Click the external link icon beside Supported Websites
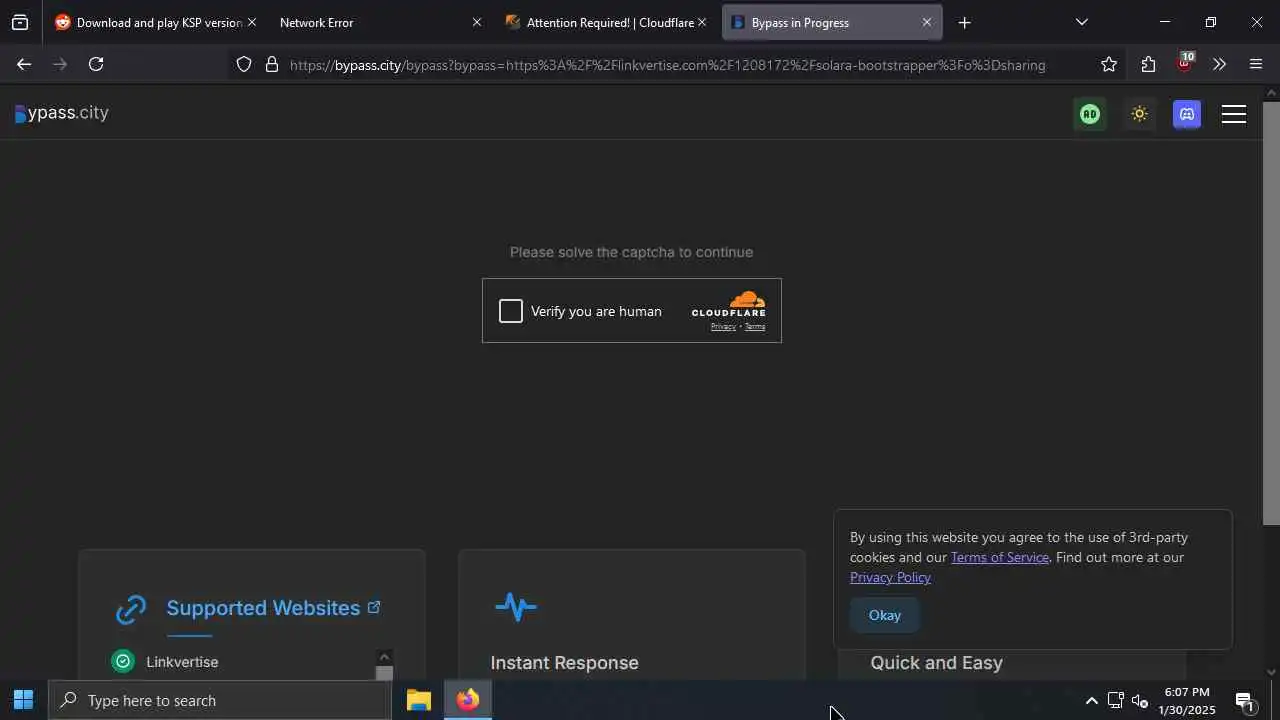The height and width of the screenshot is (720, 1280). point(374,607)
